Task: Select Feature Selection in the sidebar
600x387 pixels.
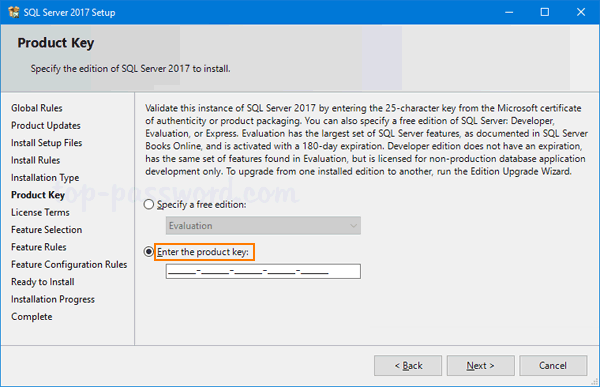Action: click(47, 230)
